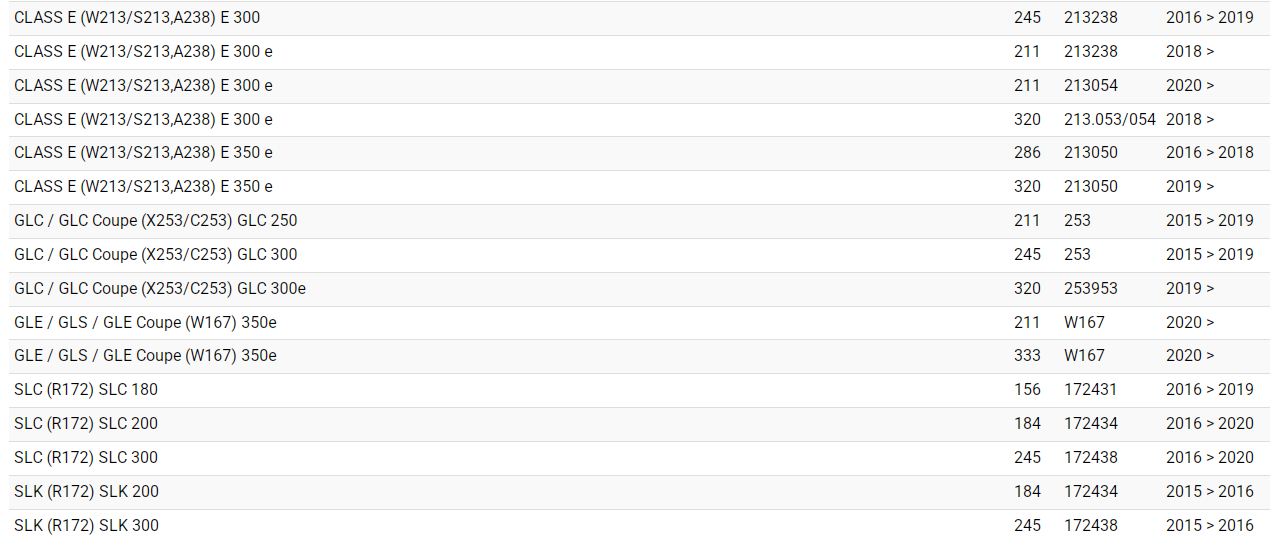
Task: Select the SLK 300 model name
Action: tap(86, 526)
